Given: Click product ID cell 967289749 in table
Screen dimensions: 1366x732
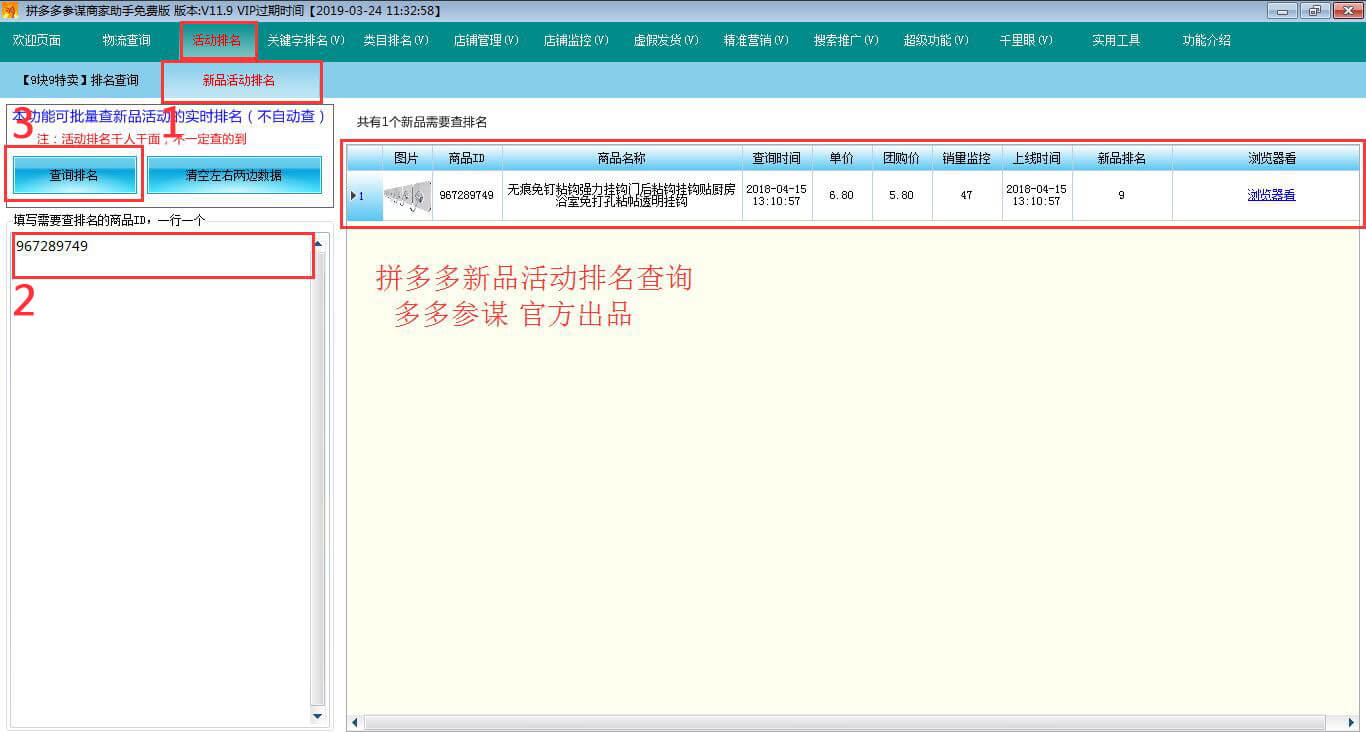Looking at the screenshot, I should [467, 196].
